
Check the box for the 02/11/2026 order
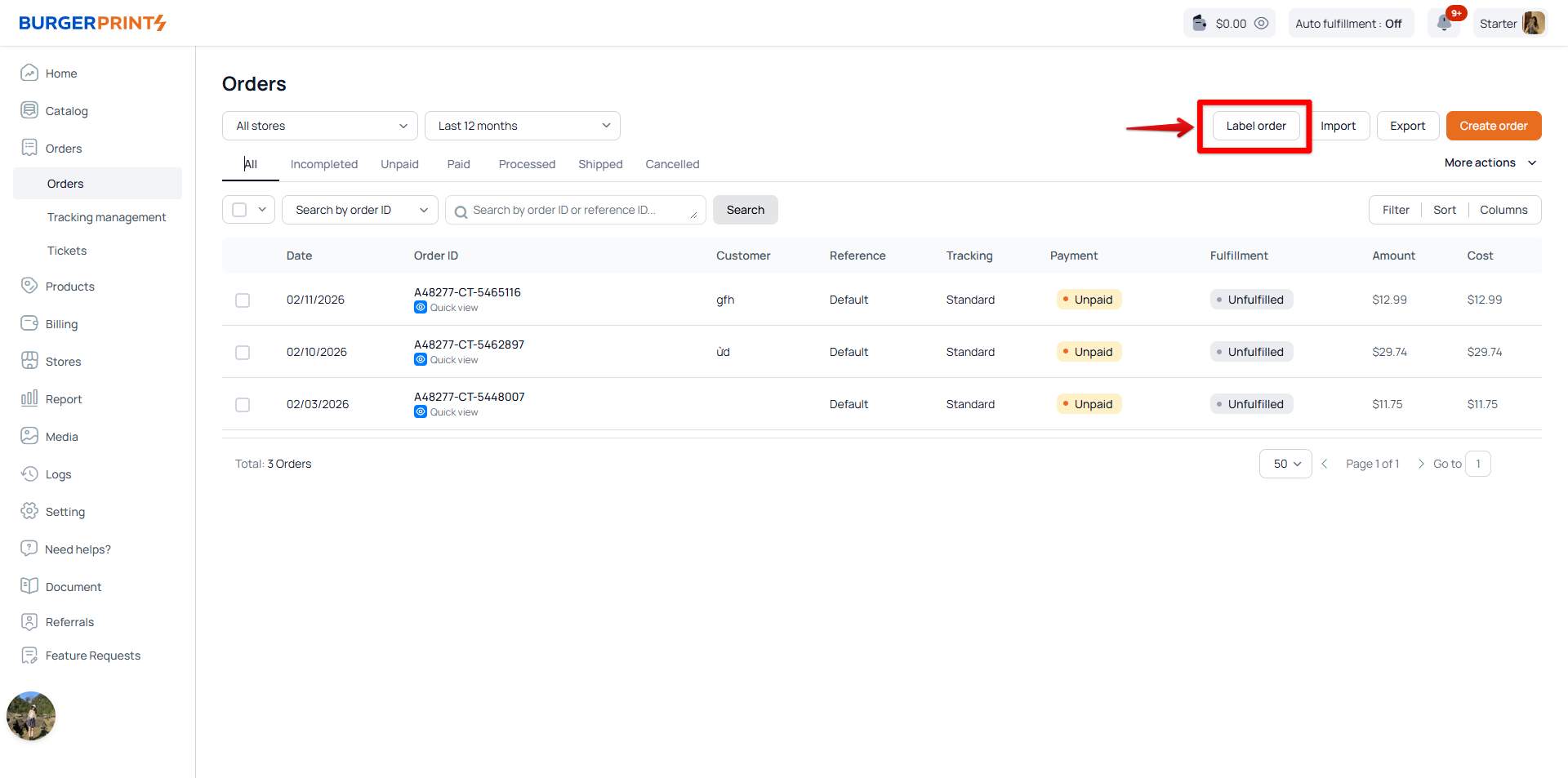(x=243, y=300)
